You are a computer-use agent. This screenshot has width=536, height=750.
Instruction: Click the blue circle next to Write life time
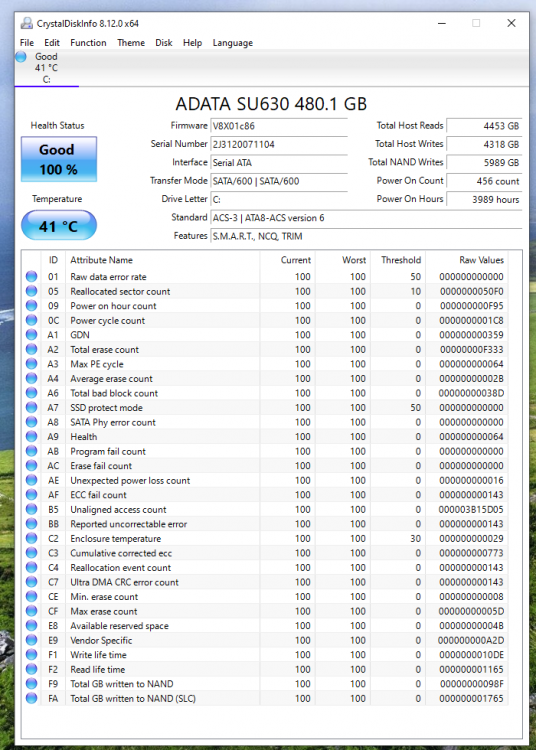pos(32,654)
